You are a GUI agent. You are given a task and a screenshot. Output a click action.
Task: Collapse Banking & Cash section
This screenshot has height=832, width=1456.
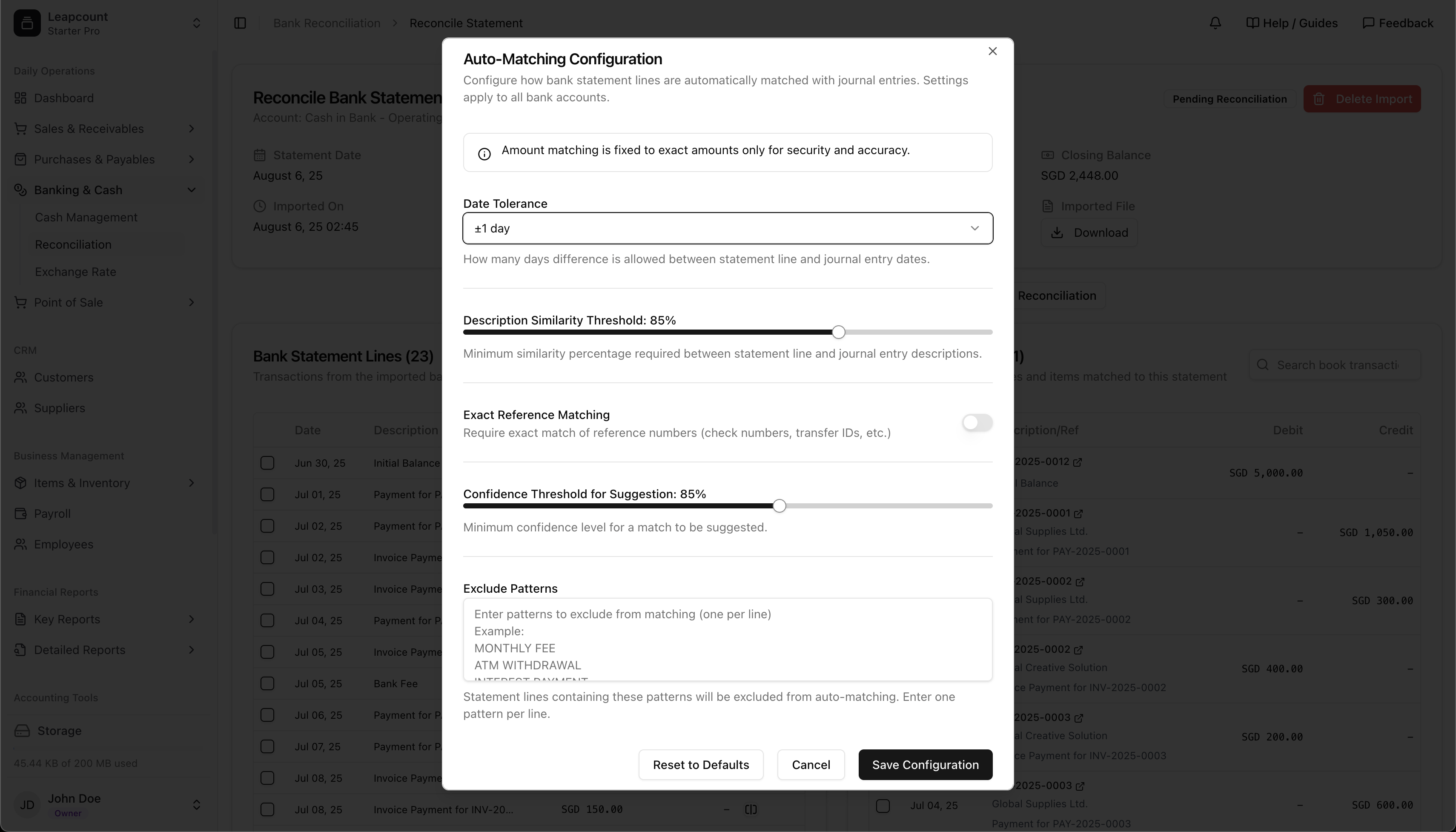click(191, 190)
